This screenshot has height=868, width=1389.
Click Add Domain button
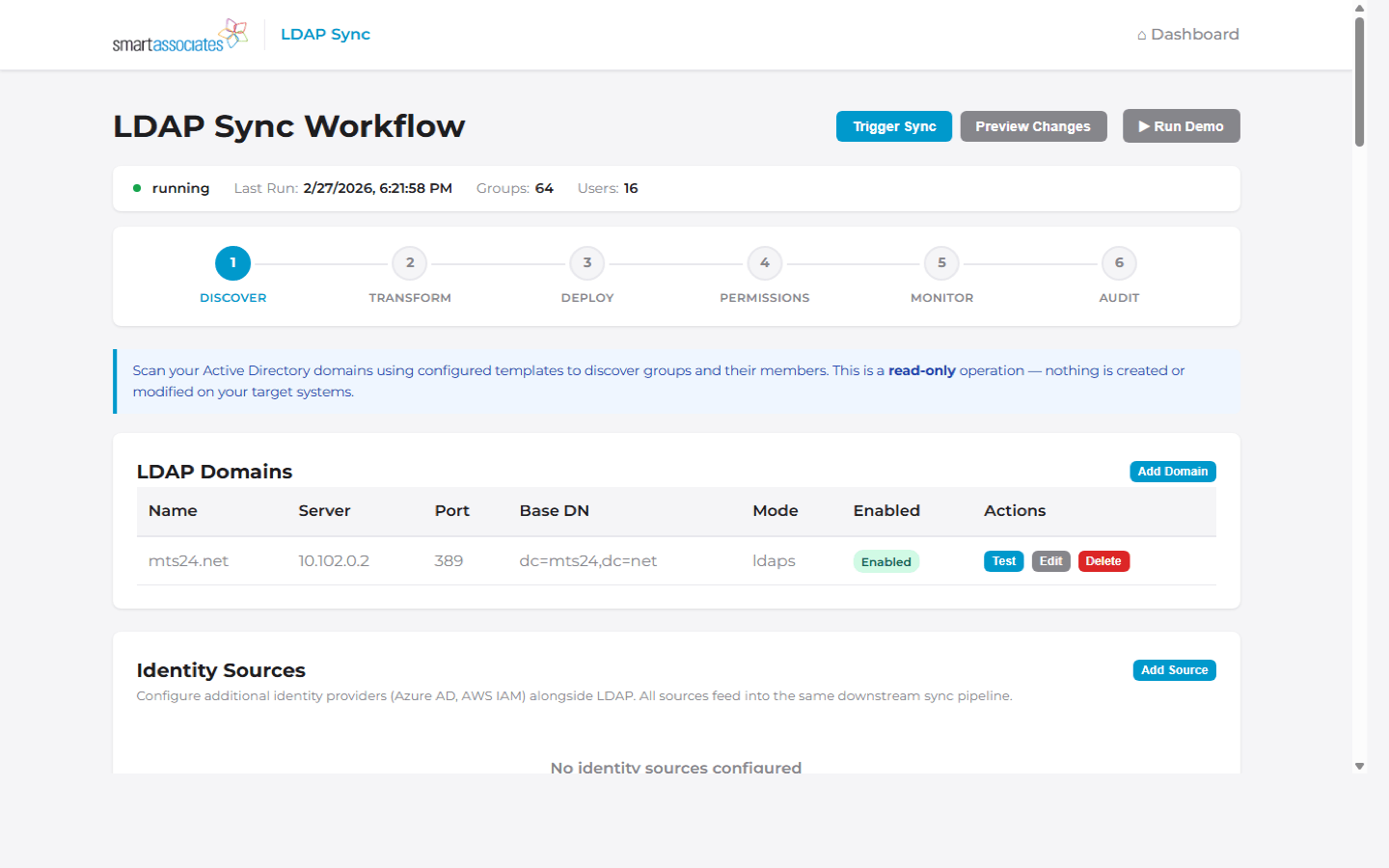coord(1172,472)
